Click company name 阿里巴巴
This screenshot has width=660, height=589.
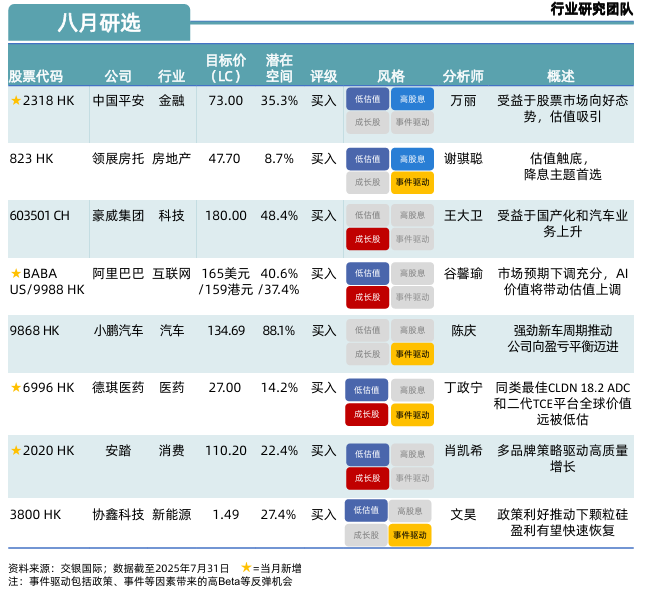pos(118,274)
